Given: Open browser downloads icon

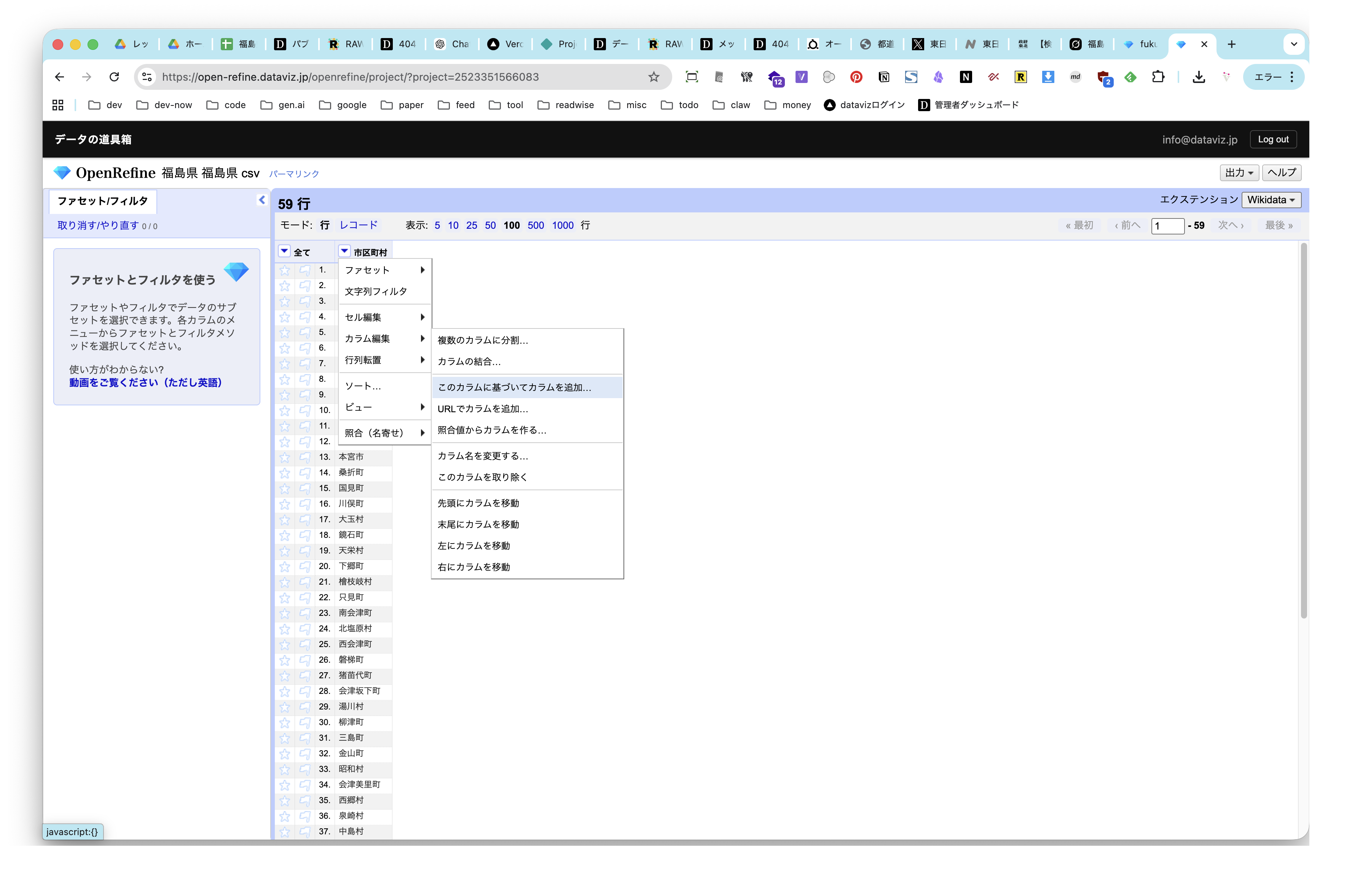Looking at the screenshot, I should (1199, 77).
